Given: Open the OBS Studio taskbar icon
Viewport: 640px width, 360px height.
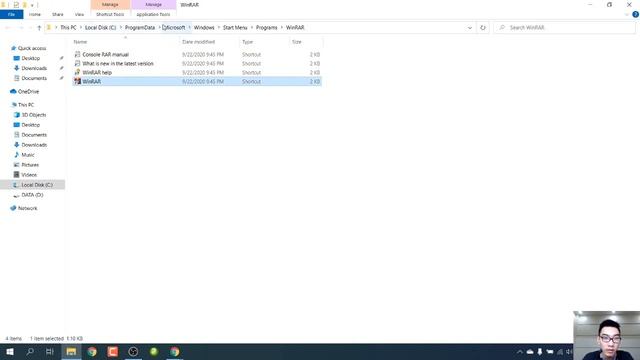Looking at the screenshot, I should tap(133, 352).
